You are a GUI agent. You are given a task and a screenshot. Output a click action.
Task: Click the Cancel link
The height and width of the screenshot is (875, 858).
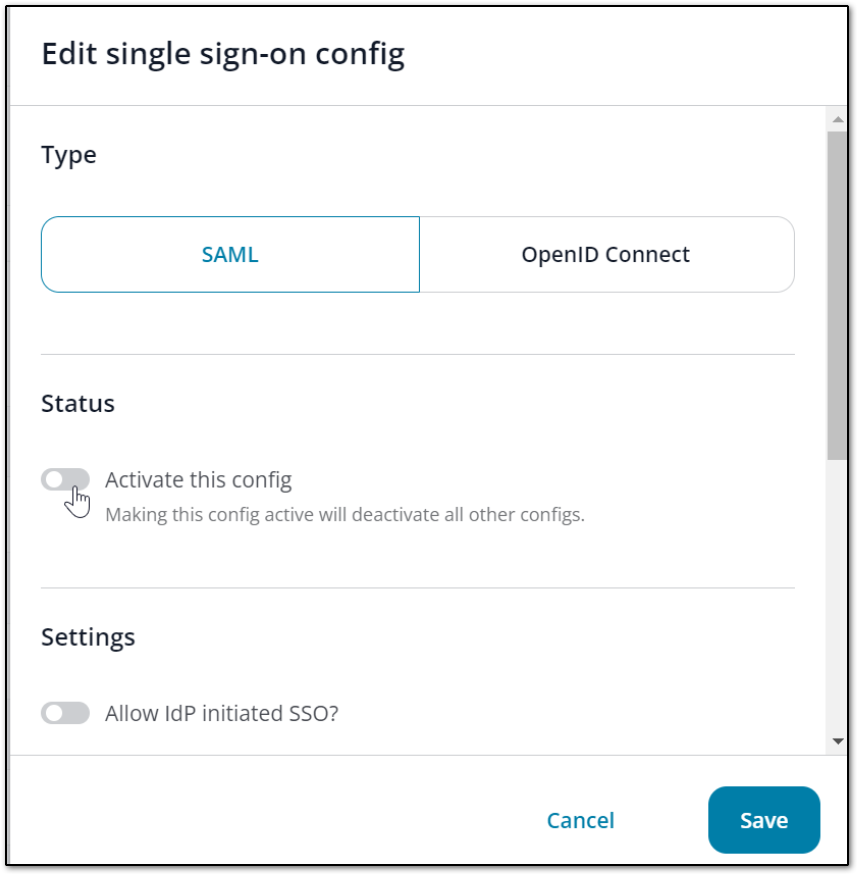(x=580, y=821)
